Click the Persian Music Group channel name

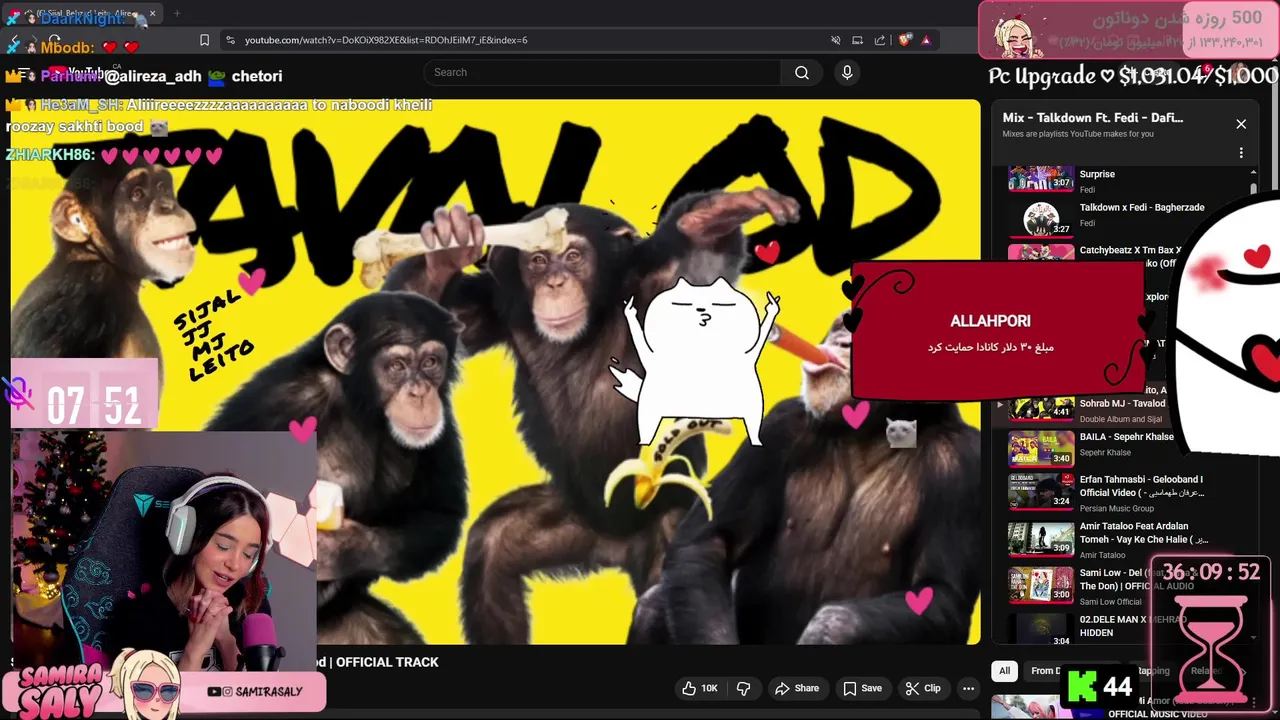pyautogui.click(x=1117, y=508)
